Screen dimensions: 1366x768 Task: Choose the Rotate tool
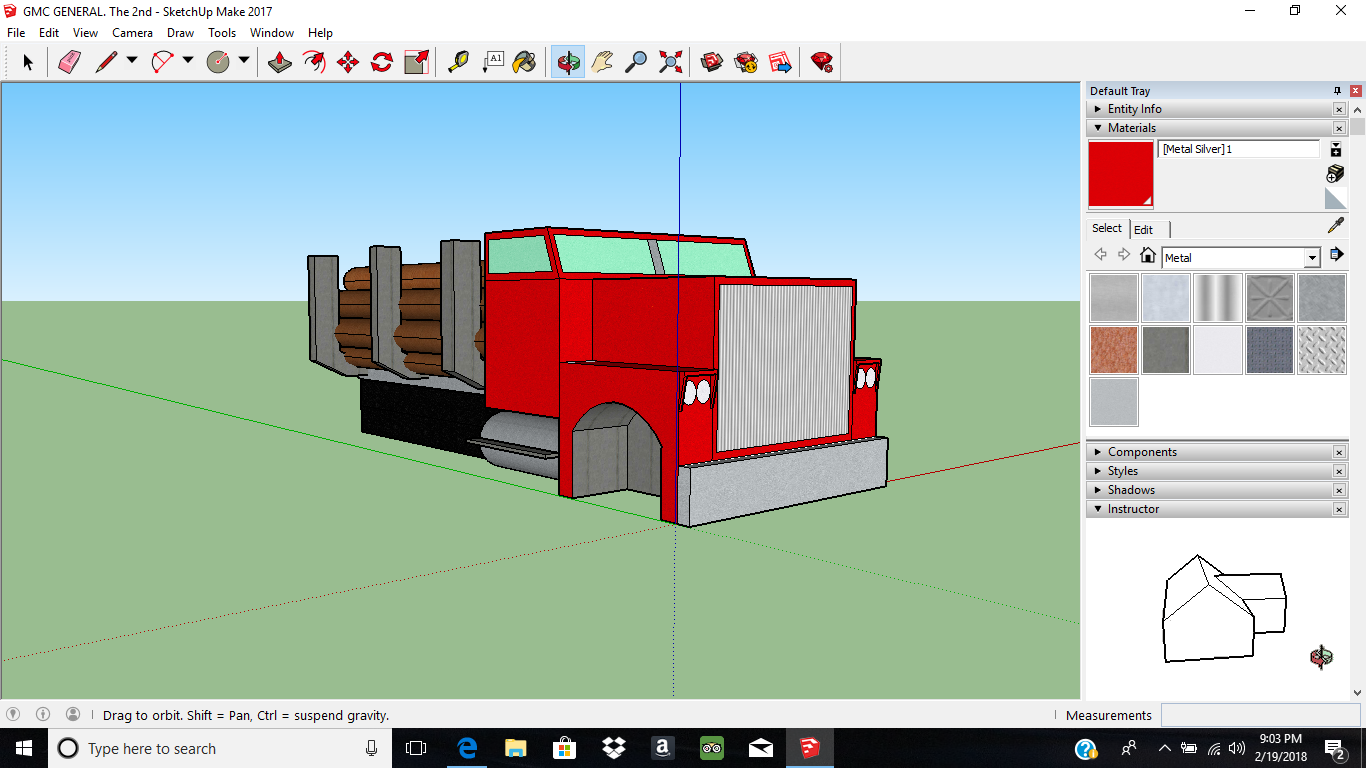coord(382,62)
